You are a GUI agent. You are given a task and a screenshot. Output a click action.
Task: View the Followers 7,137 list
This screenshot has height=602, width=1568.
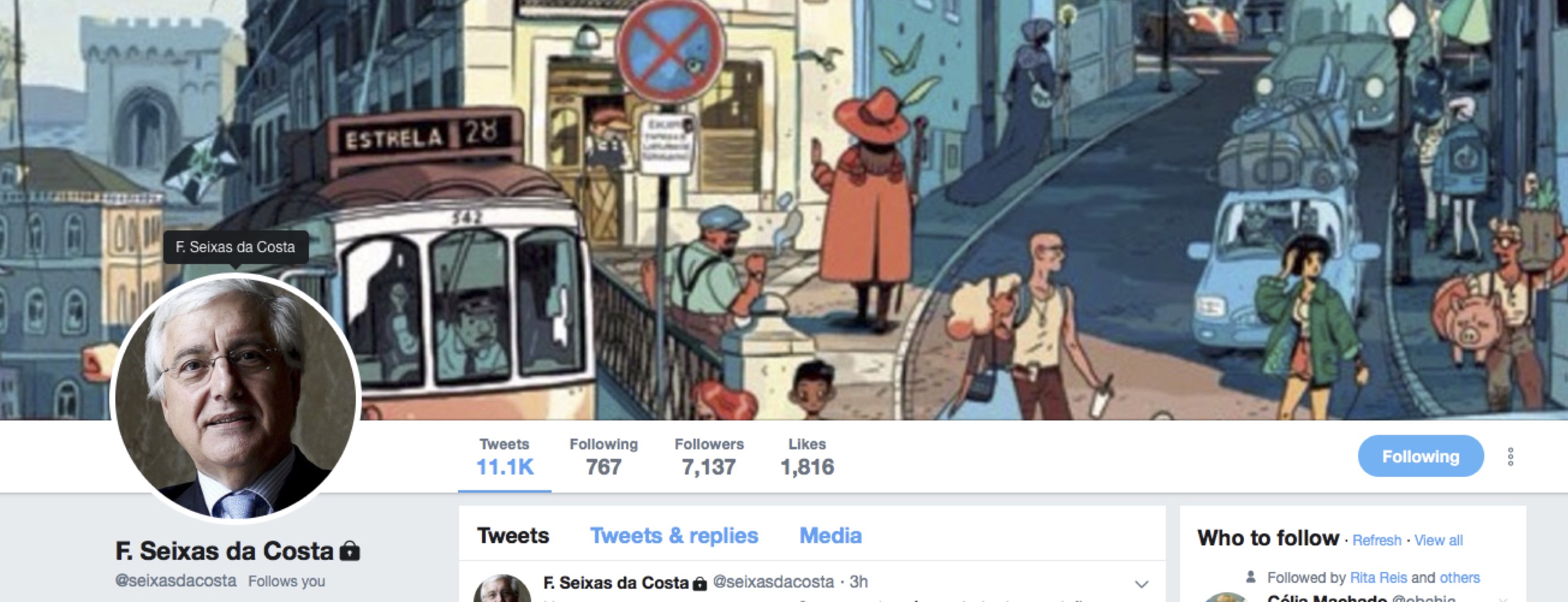[x=709, y=457]
